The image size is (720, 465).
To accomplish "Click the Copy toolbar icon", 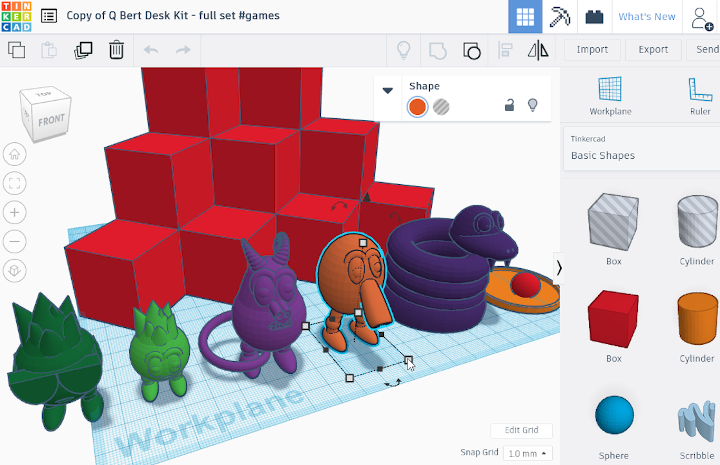I will pyautogui.click(x=17, y=50).
